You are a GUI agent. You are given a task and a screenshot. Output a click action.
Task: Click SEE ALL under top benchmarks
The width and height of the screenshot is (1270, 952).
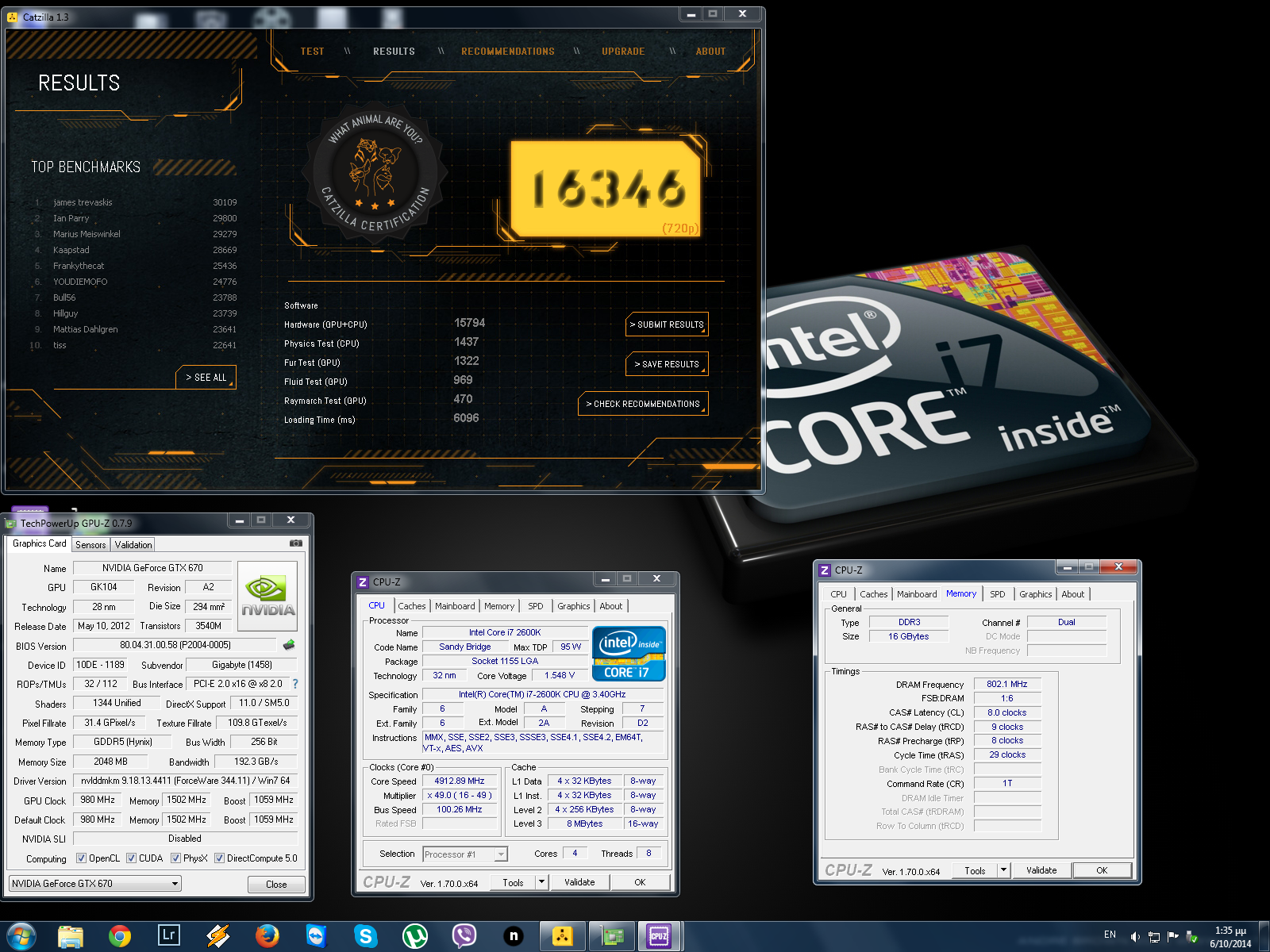coord(206,378)
